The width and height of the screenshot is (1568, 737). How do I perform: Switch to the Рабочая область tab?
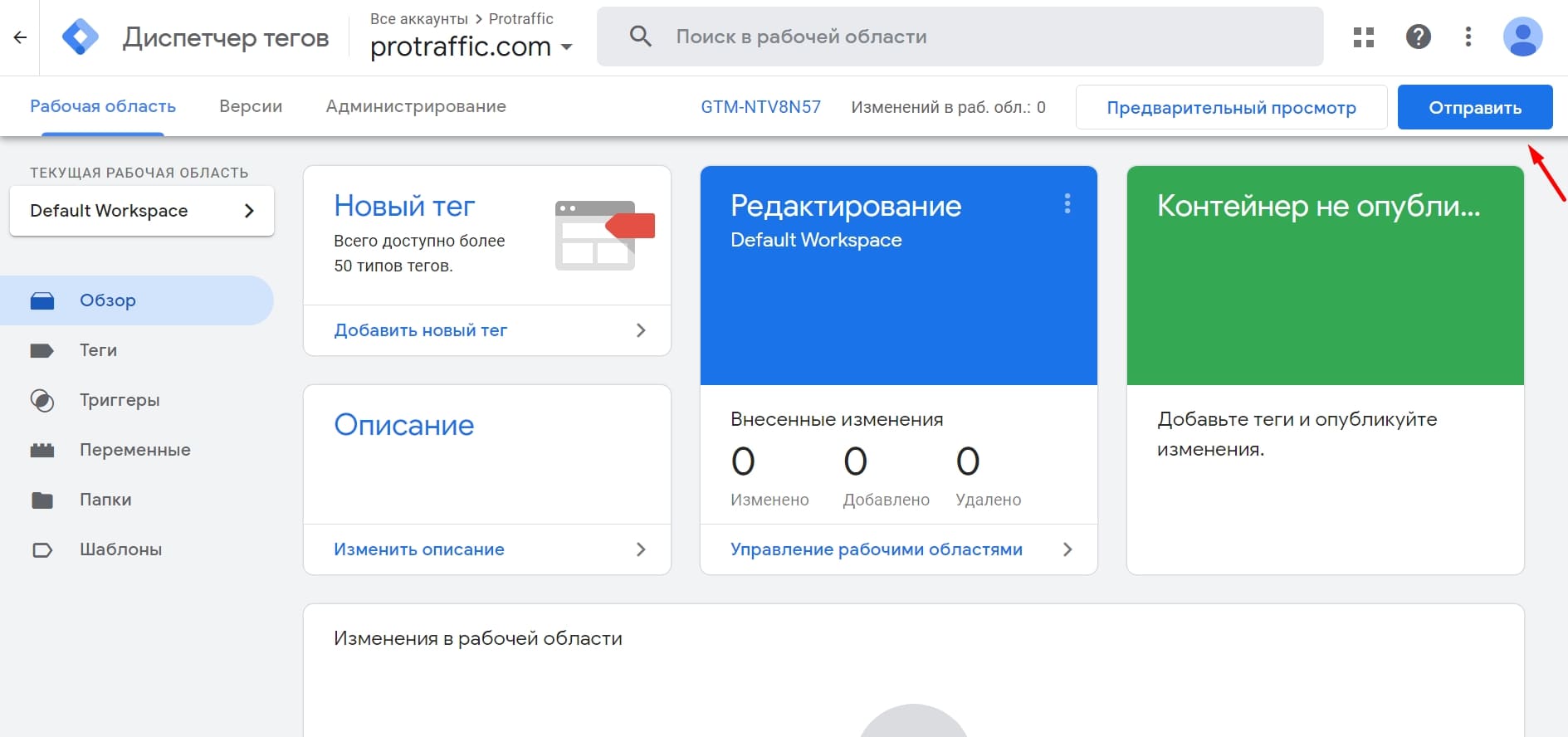(103, 106)
